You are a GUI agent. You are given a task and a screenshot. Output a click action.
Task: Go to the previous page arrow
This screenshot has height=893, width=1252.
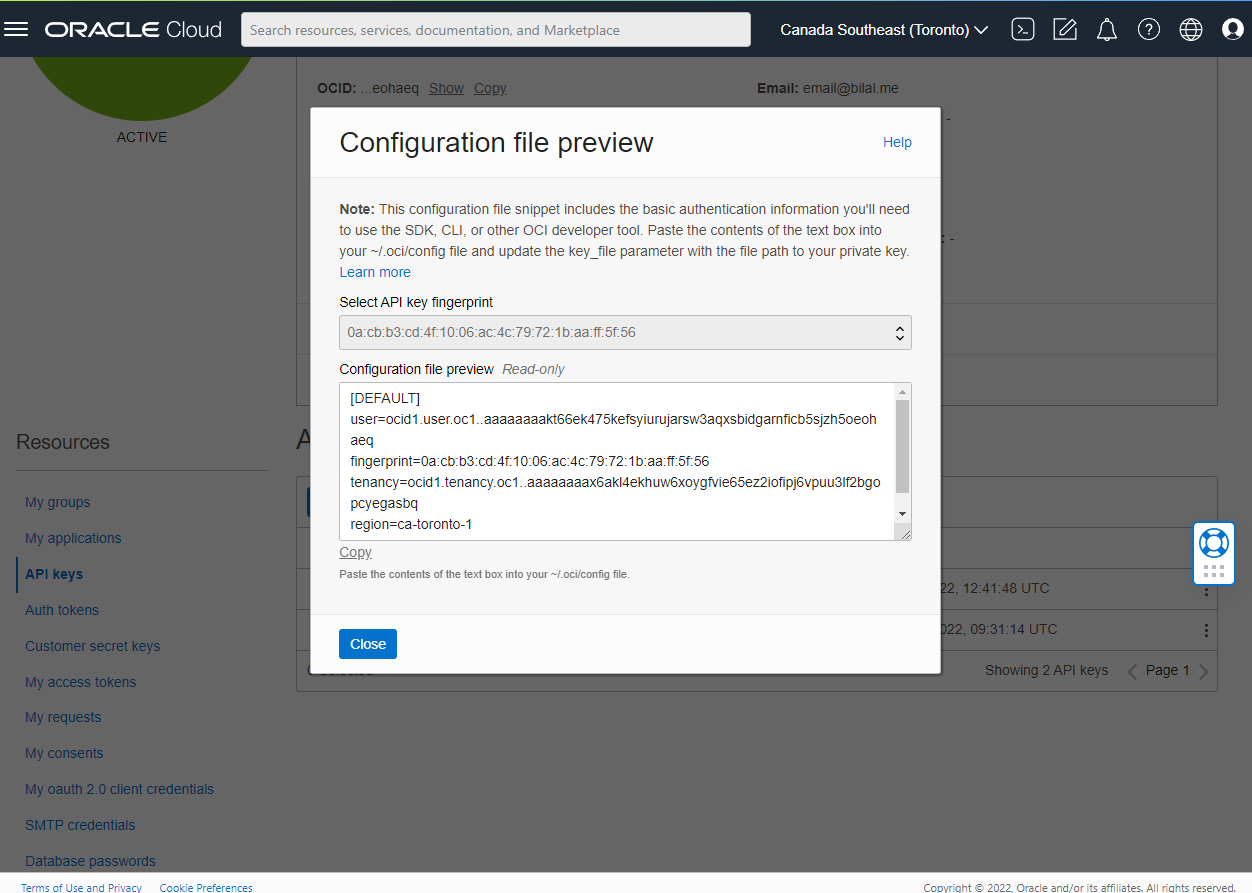point(1133,671)
